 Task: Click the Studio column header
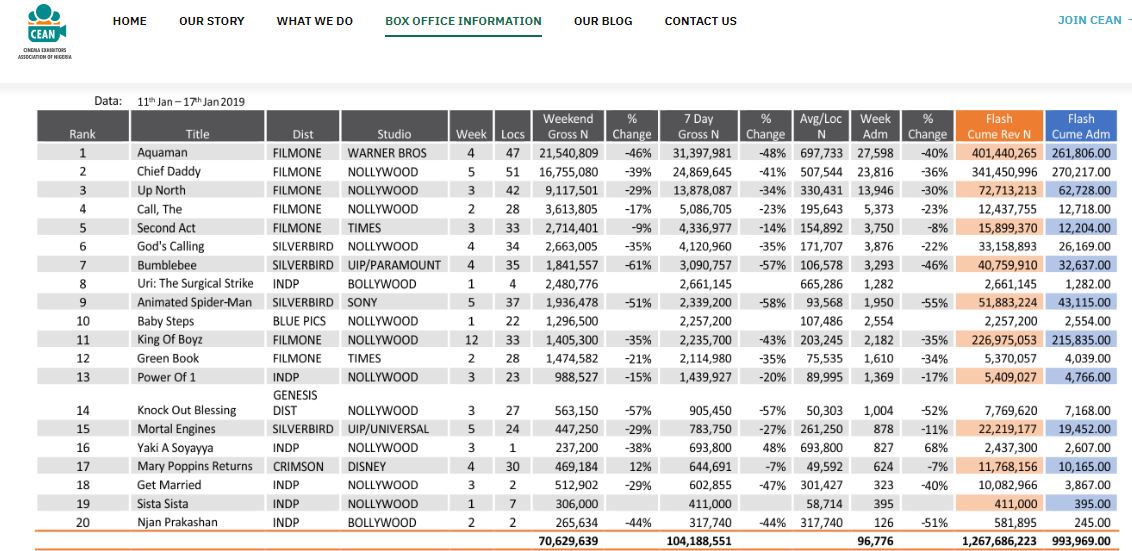pyautogui.click(x=394, y=126)
